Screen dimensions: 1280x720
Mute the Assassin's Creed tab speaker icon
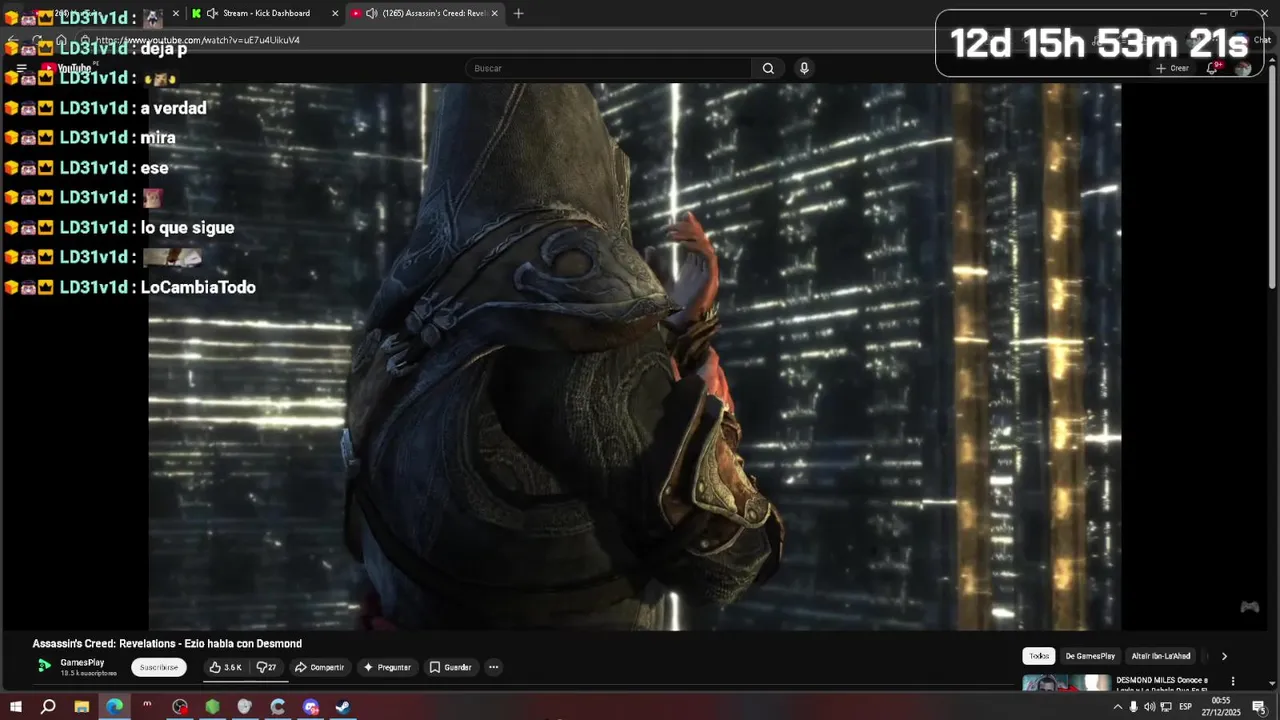[x=372, y=13]
